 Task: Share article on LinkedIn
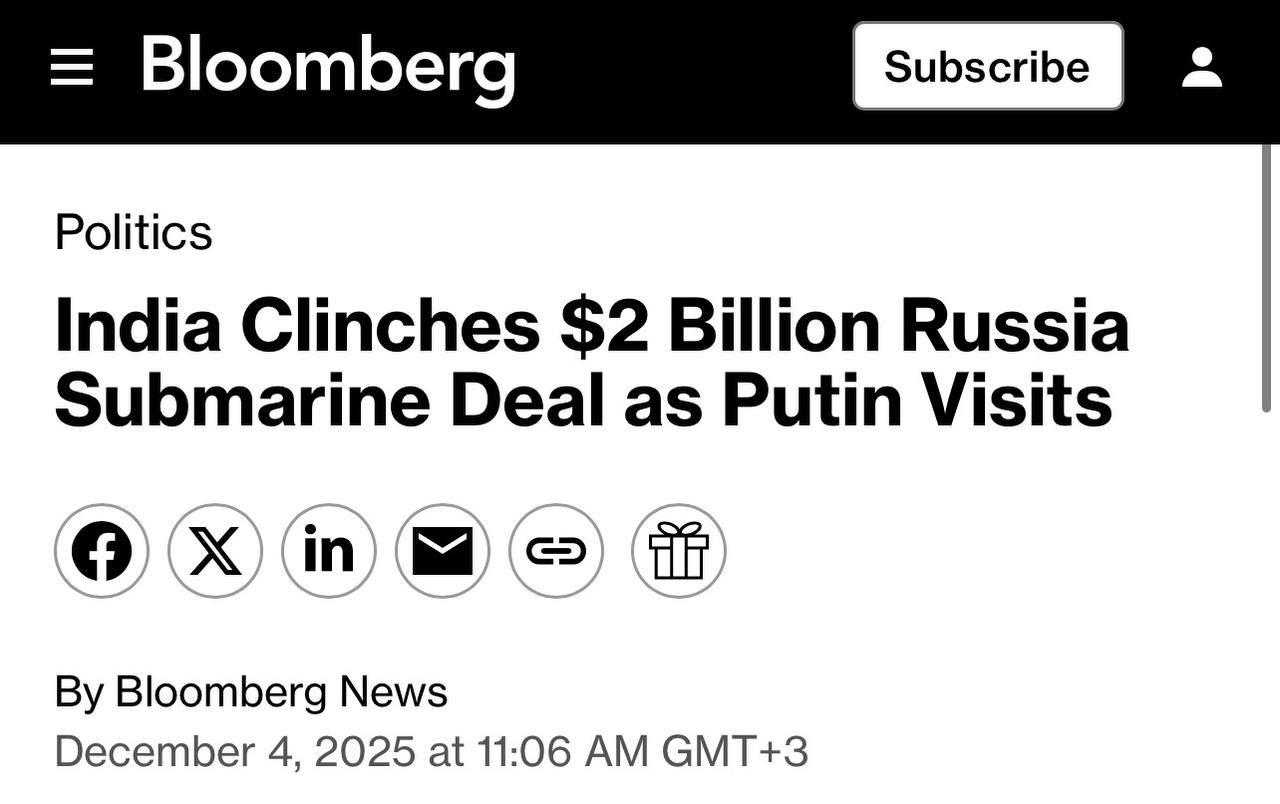329,551
